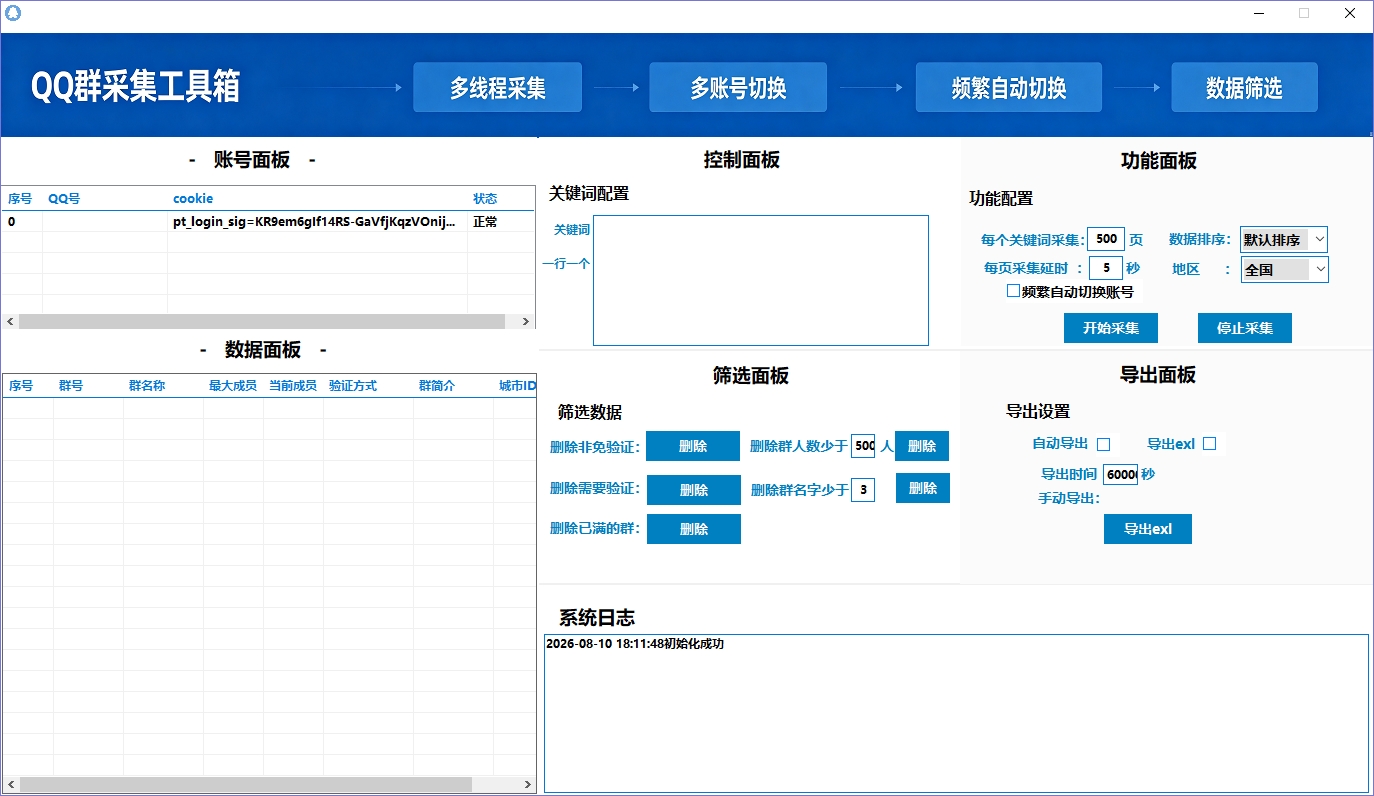
Task: Click the 多线程采集 banner button
Action: pyautogui.click(x=498, y=88)
